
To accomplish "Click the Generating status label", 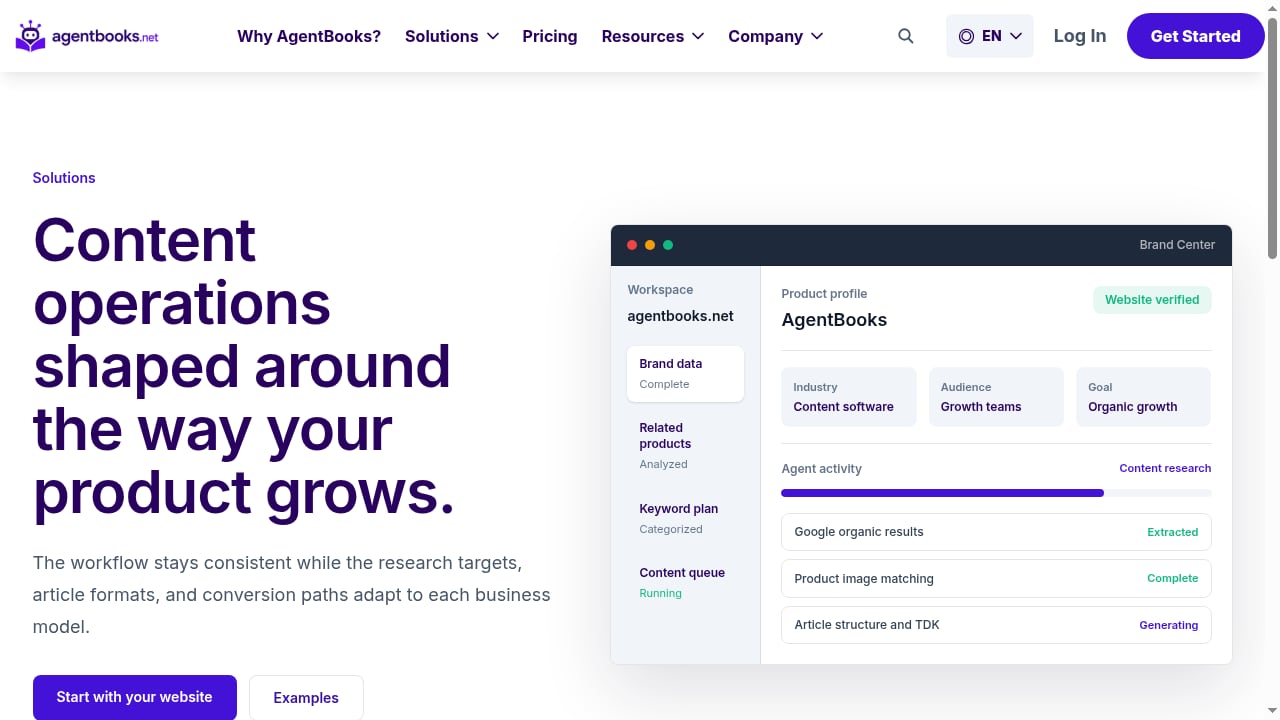I will click(1168, 625).
